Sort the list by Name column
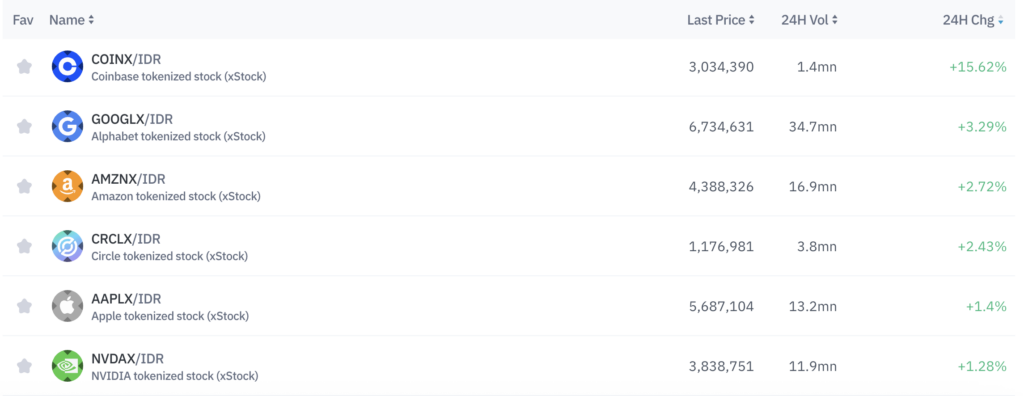The width and height of the screenshot is (1024, 396). (x=72, y=20)
